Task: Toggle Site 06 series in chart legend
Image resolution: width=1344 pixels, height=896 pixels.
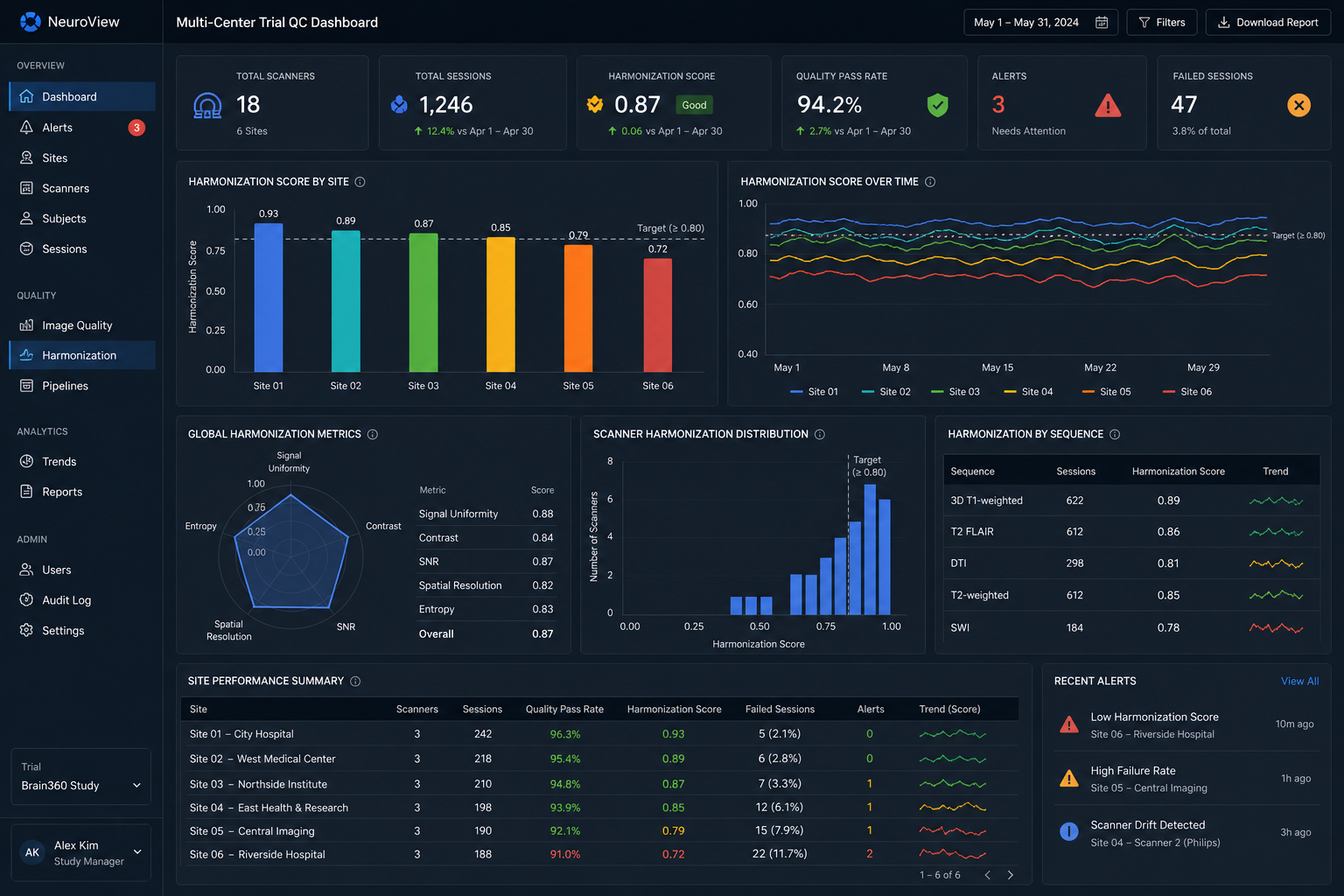Action: (x=1187, y=392)
